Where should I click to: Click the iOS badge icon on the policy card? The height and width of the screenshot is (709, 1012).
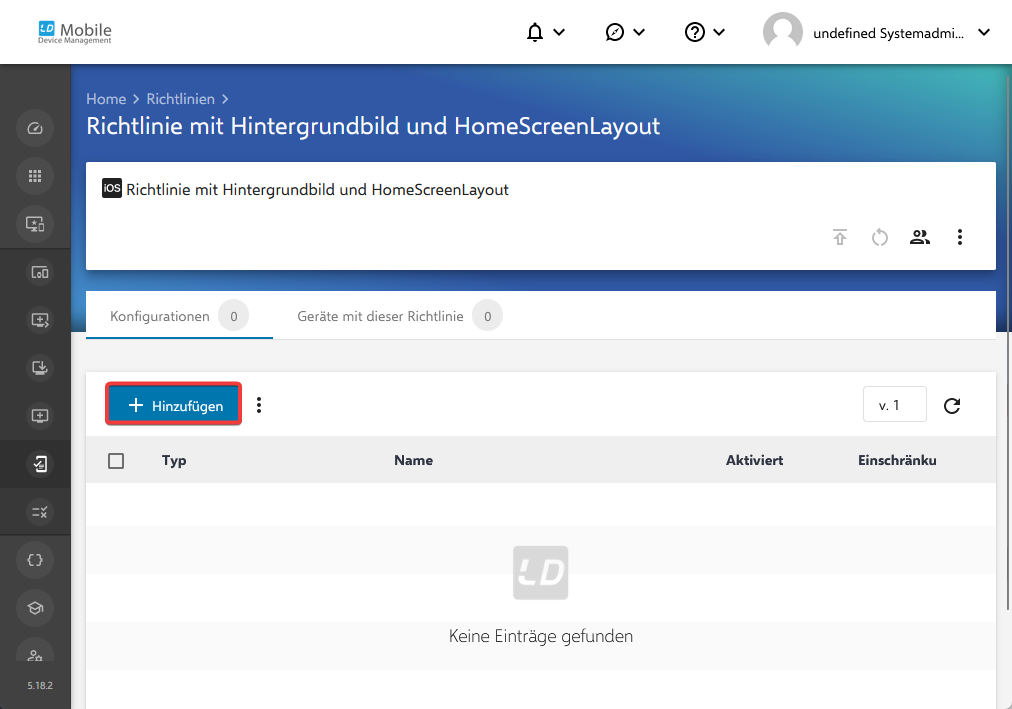(112, 188)
